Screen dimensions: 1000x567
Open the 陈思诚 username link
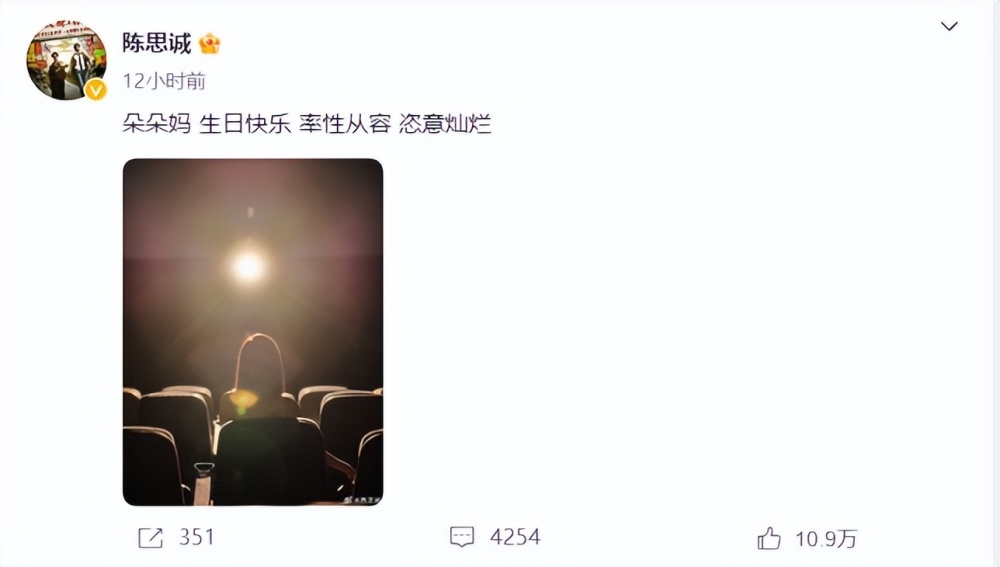point(156,43)
